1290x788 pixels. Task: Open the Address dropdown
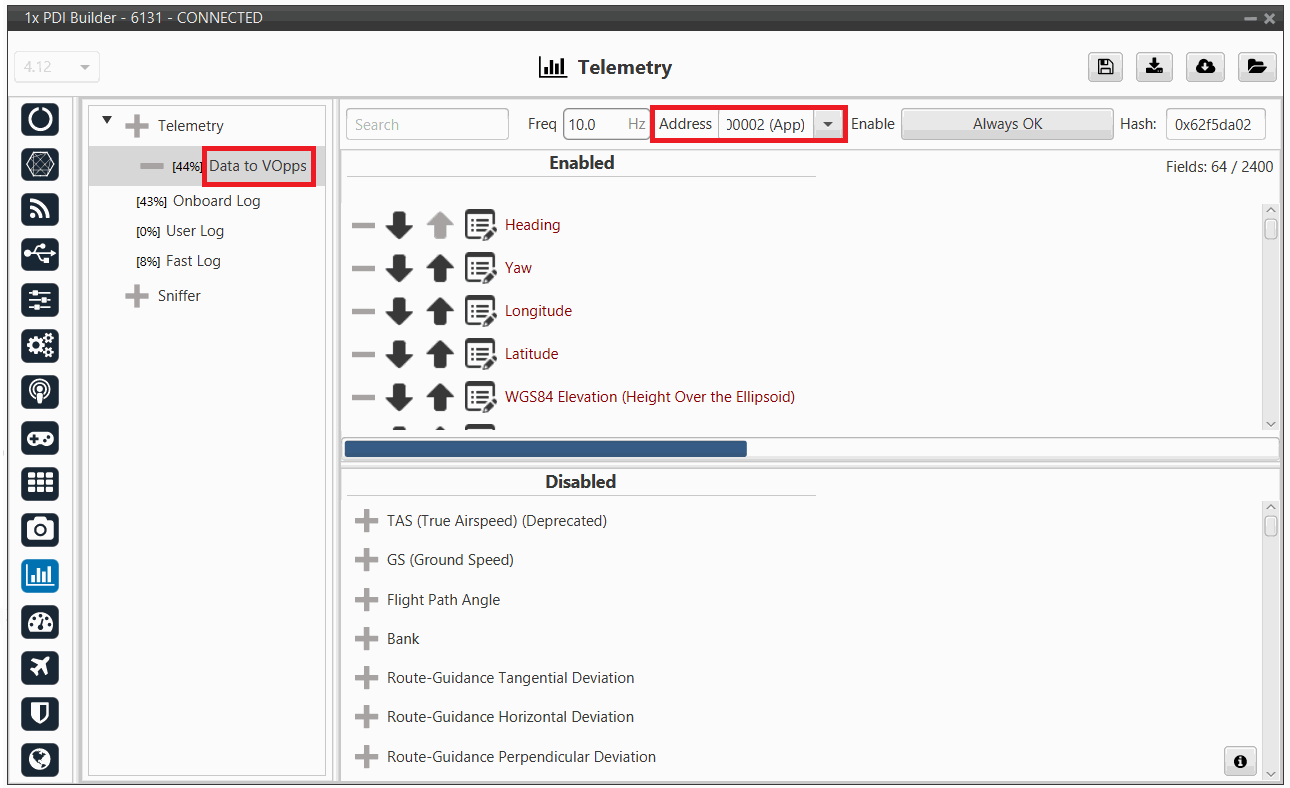827,125
